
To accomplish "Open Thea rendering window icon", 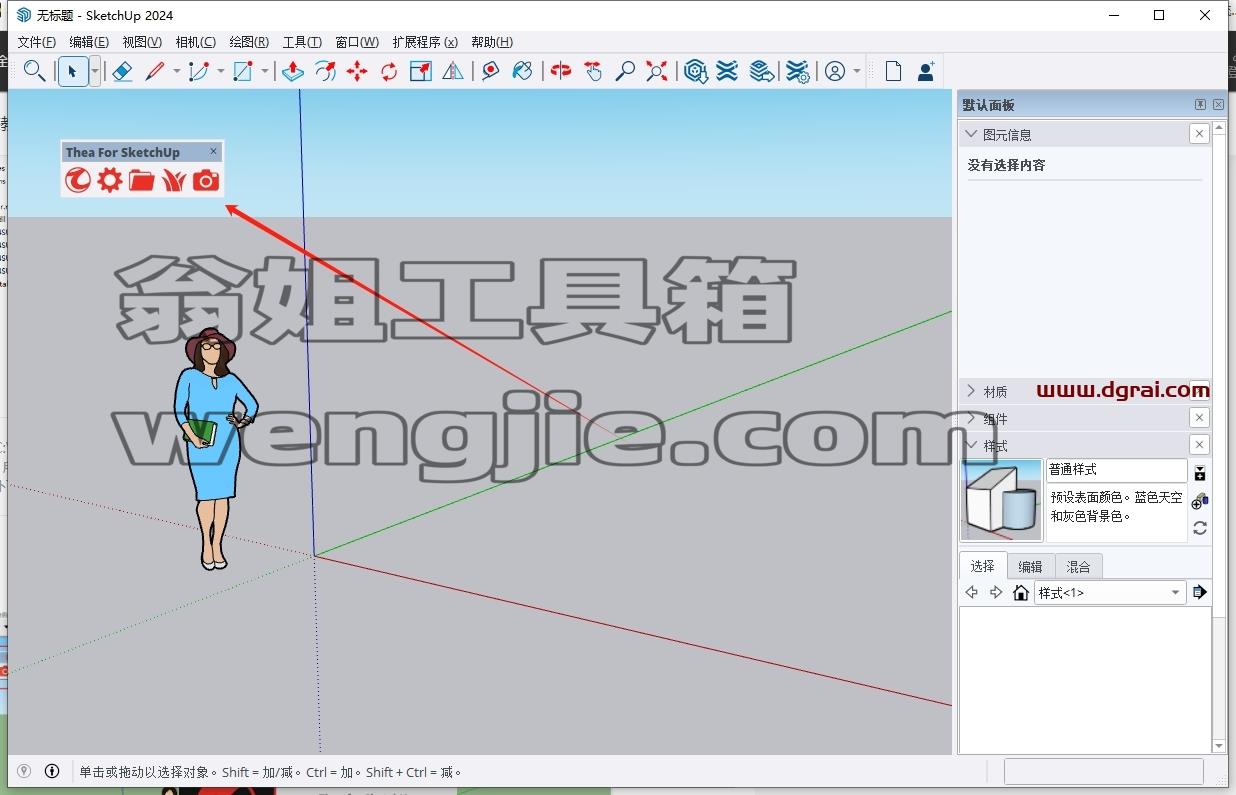I will tap(78, 180).
